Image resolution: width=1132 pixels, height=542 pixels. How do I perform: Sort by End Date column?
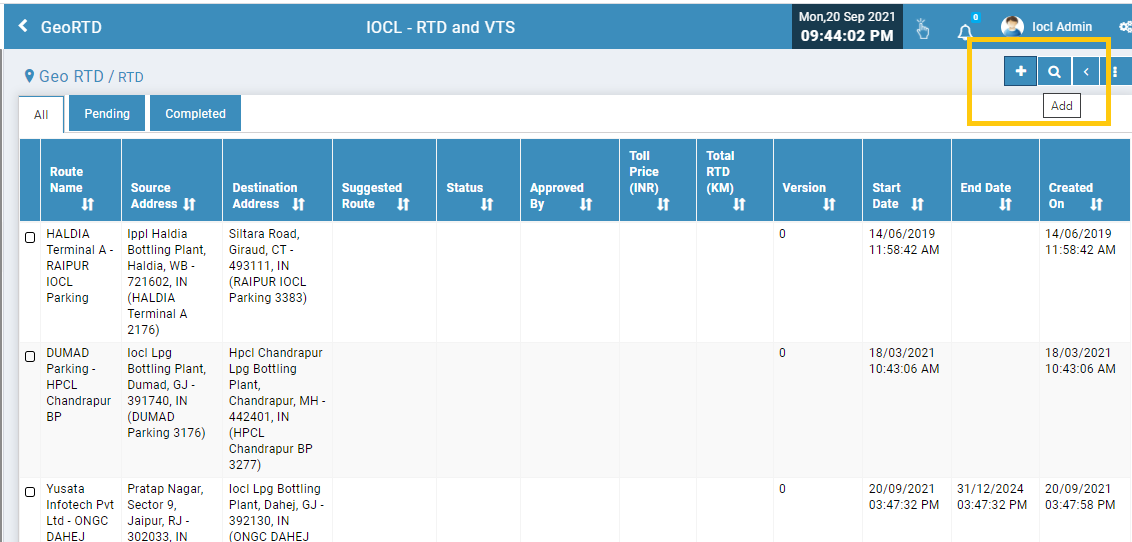coord(1005,204)
